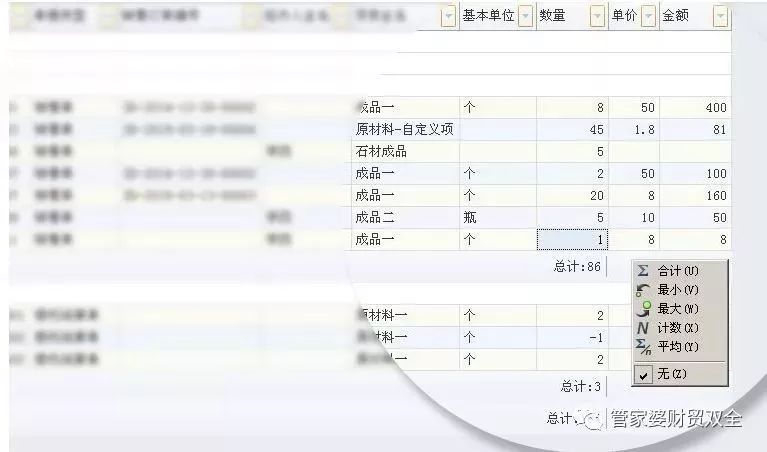The image size is (767, 452).
Task: Open the 数量 column filter dropdown arrow
Action: pos(597,17)
